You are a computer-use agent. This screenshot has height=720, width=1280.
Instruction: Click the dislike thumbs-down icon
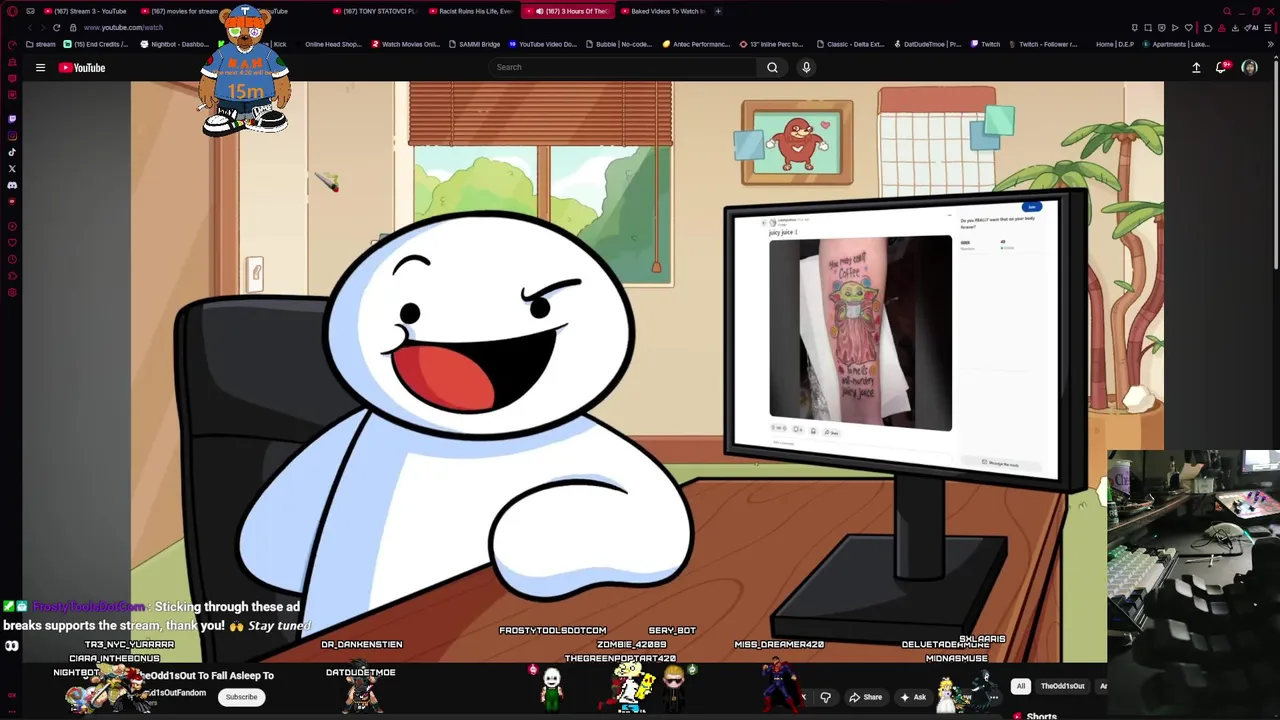pos(825,697)
